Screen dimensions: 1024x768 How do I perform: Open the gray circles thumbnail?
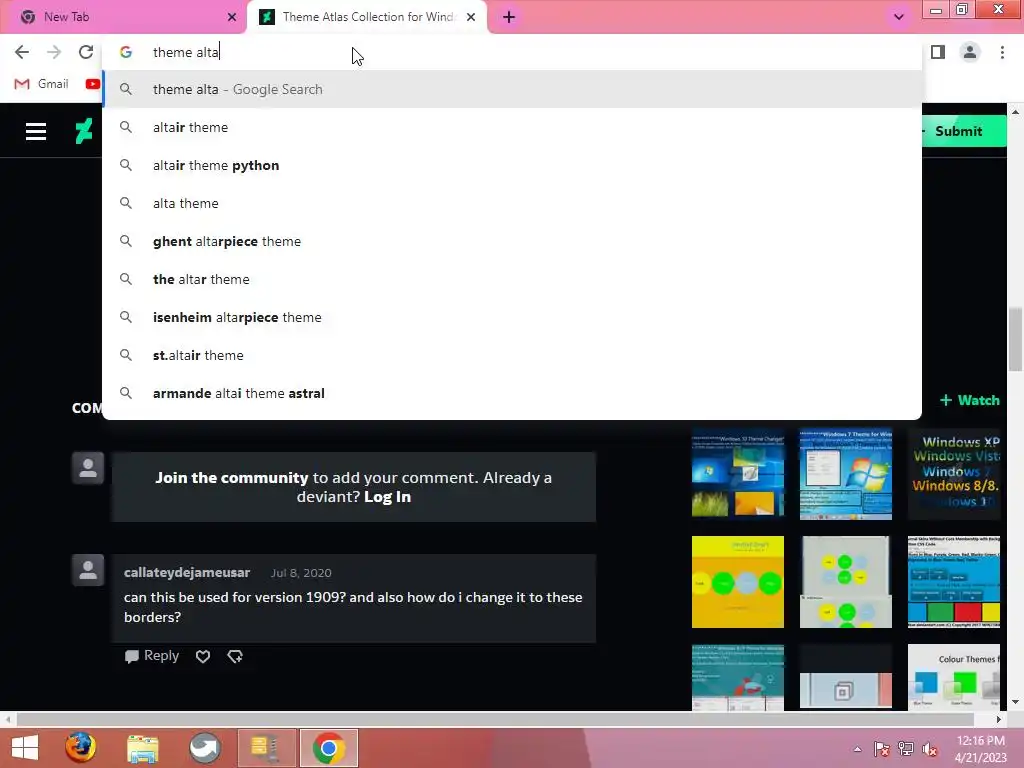coord(846,582)
